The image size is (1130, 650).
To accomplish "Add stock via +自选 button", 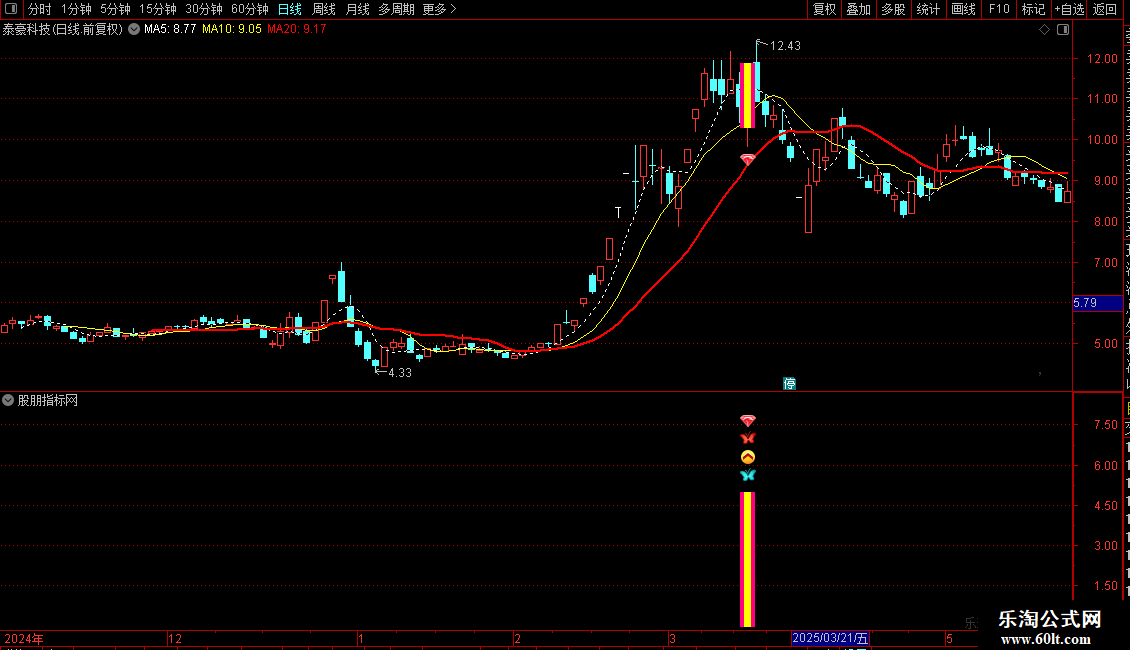I will 1069,9.
